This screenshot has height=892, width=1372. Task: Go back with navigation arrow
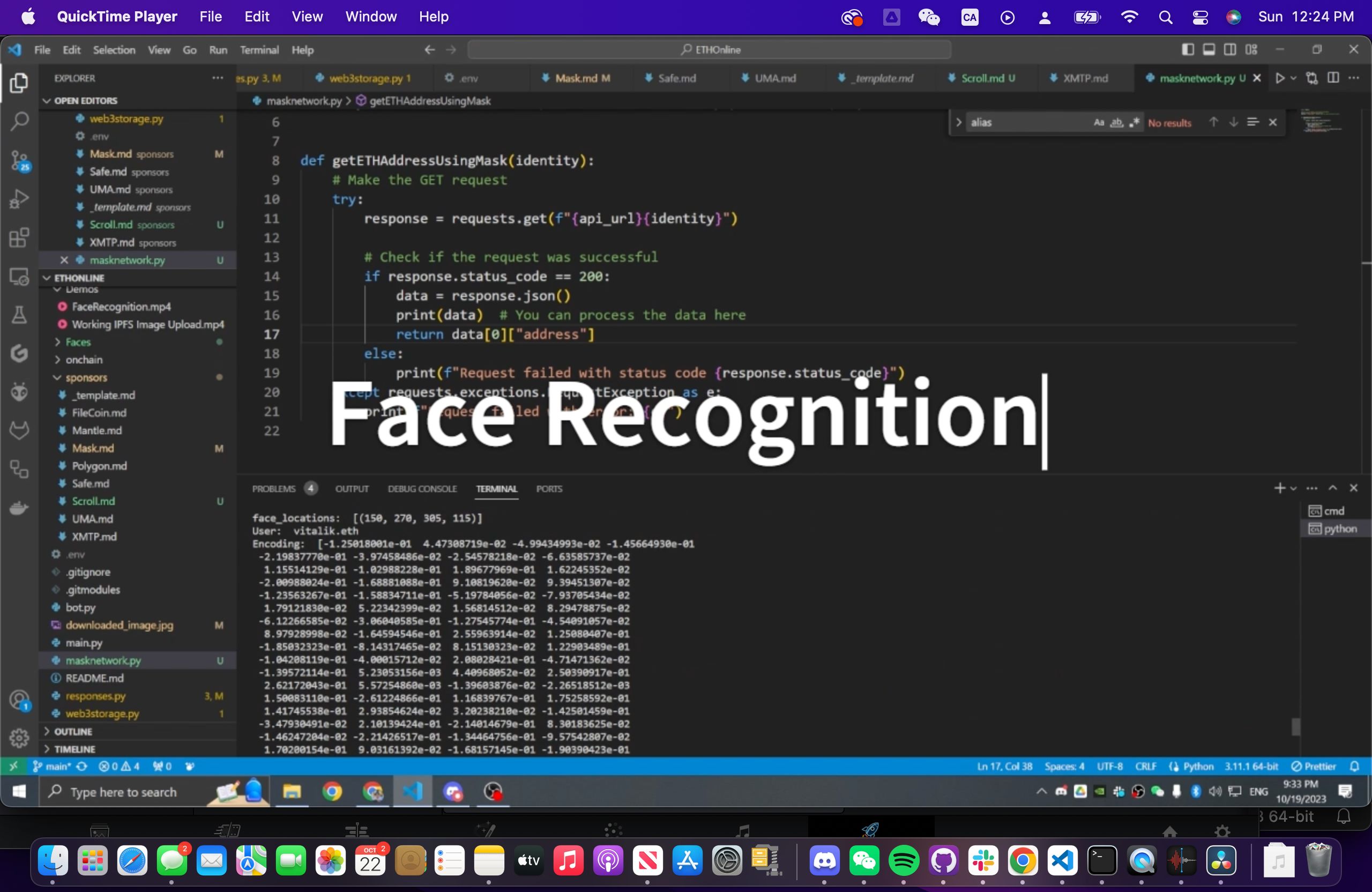tap(429, 50)
